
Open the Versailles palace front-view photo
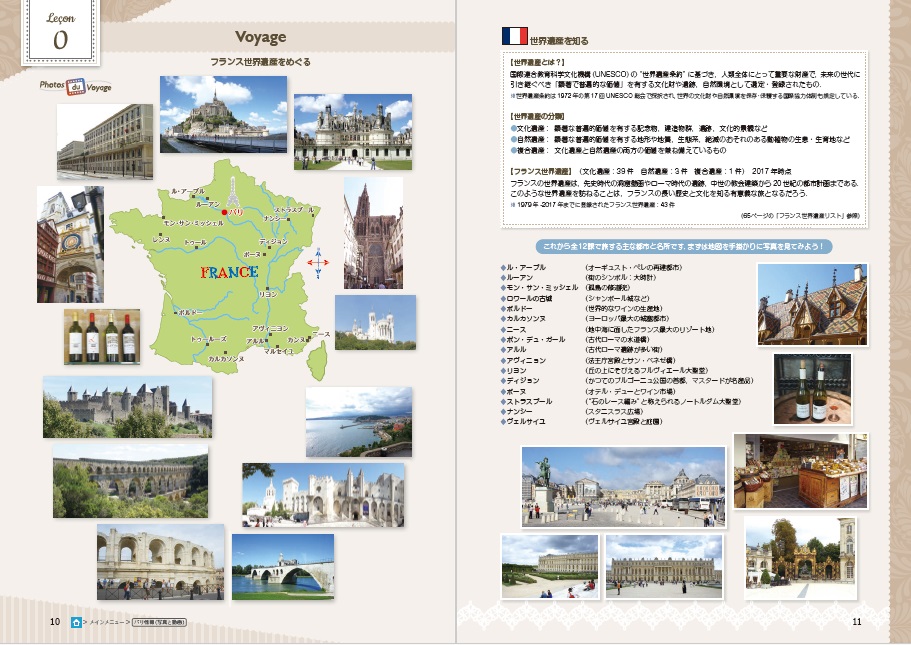coord(664,567)
